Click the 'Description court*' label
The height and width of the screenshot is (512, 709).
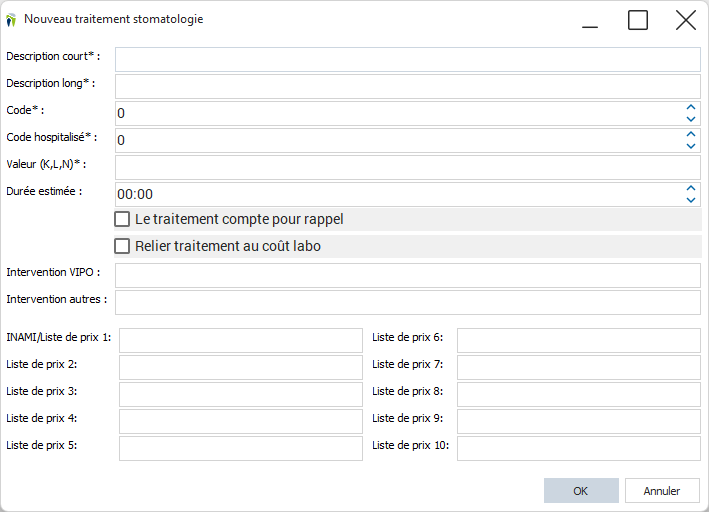53,57
